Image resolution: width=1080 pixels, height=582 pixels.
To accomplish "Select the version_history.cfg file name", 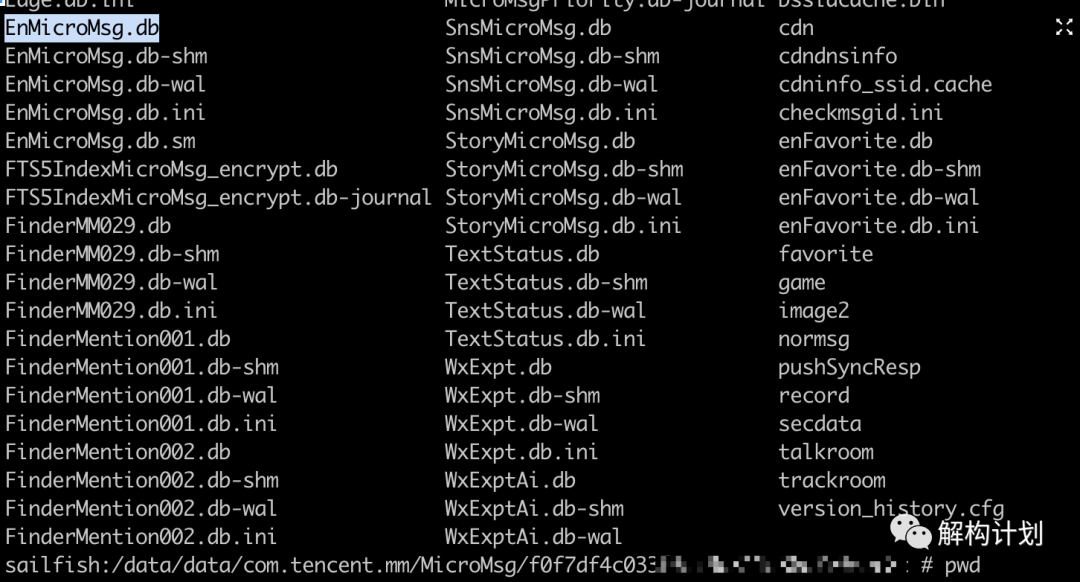I will click(891, 509).
